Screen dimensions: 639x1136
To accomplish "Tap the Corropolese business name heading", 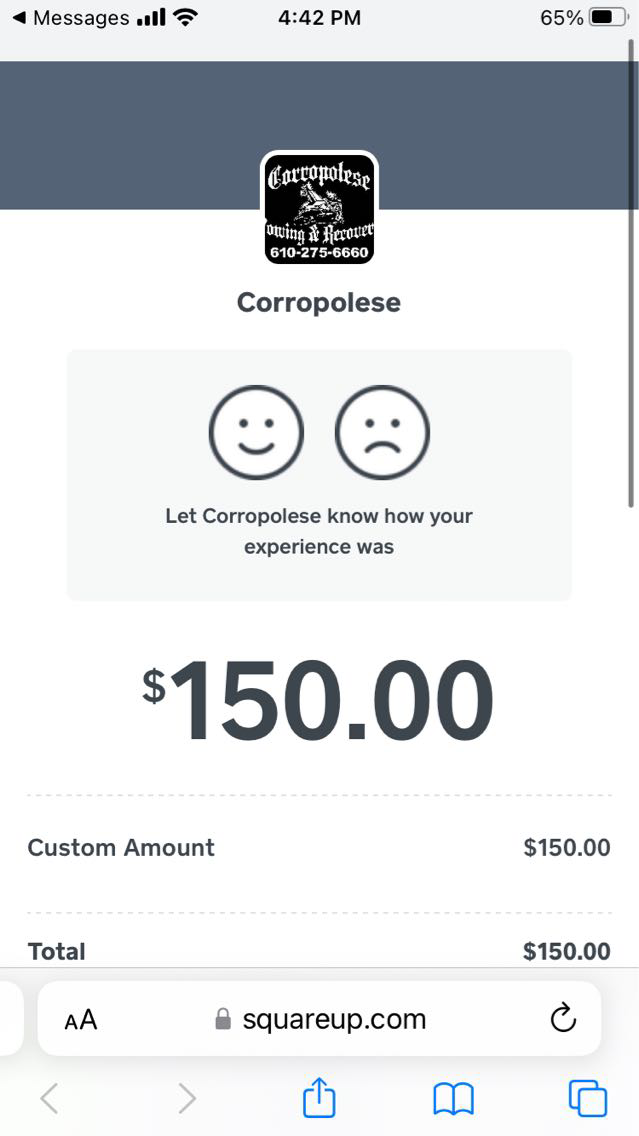I will click(319, 302).
